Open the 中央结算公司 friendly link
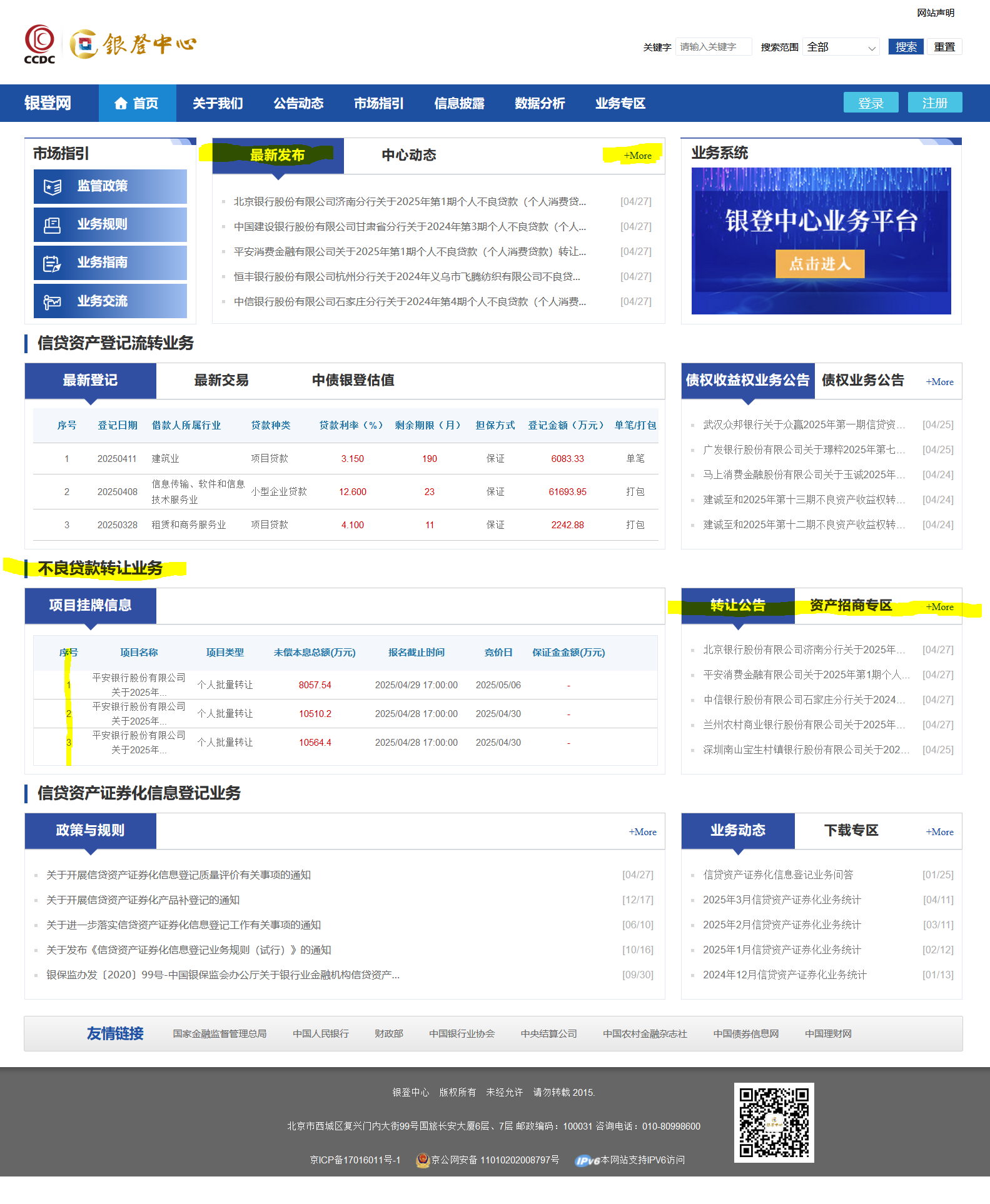This screenshot has height=1204, width=990. coord(549,1034)
